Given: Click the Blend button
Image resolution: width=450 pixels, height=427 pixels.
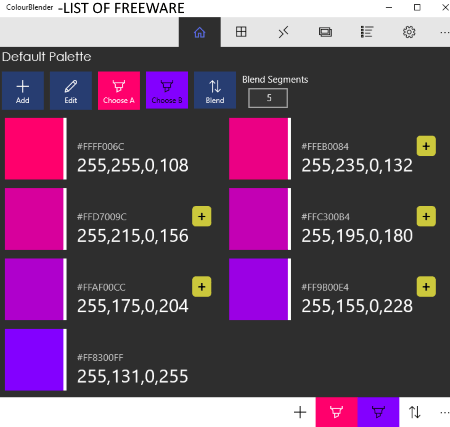Looking at the screenshot, I should click(215, 90).
